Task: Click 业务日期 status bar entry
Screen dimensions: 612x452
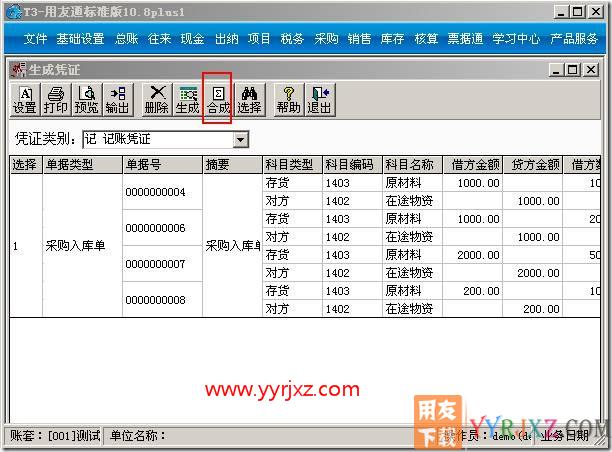Action: tap(565, 436)
